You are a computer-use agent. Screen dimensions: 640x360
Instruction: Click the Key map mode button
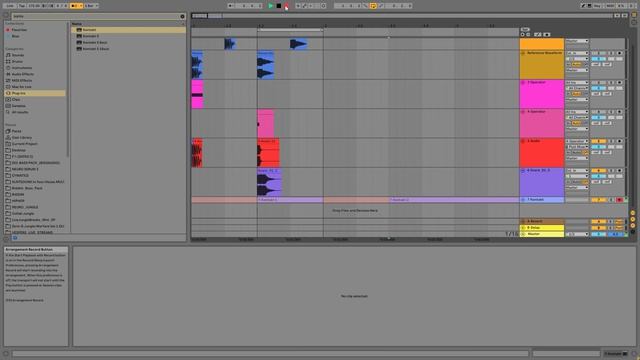598,6
